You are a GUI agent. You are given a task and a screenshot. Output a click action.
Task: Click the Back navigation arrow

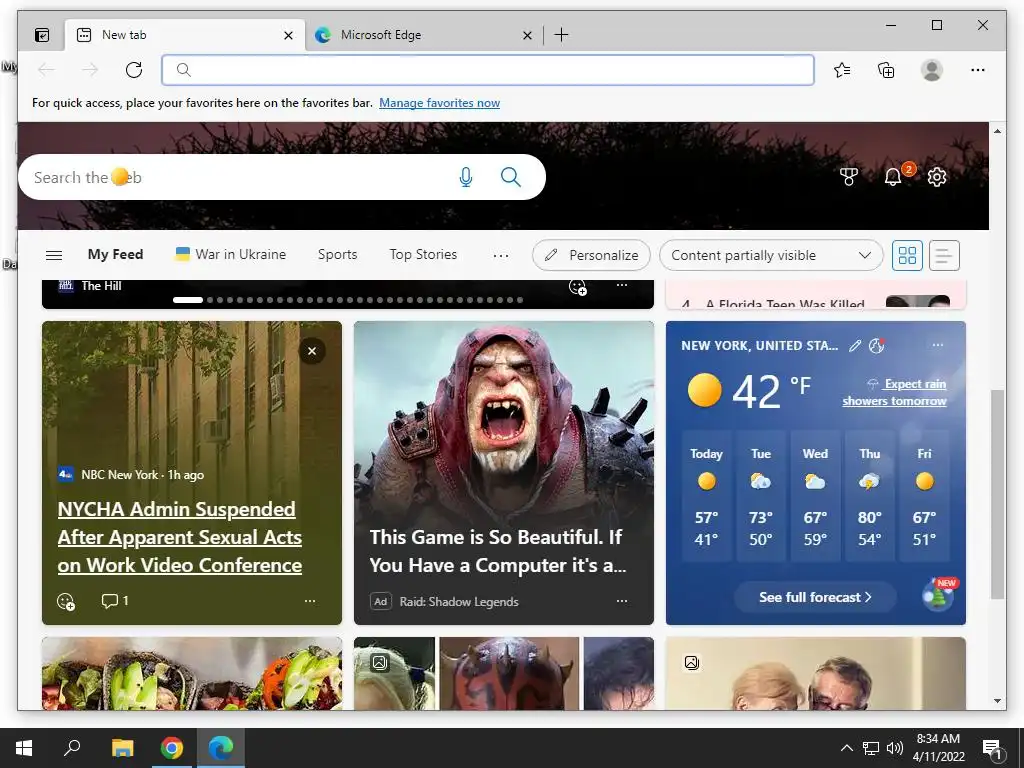(46, 70)
